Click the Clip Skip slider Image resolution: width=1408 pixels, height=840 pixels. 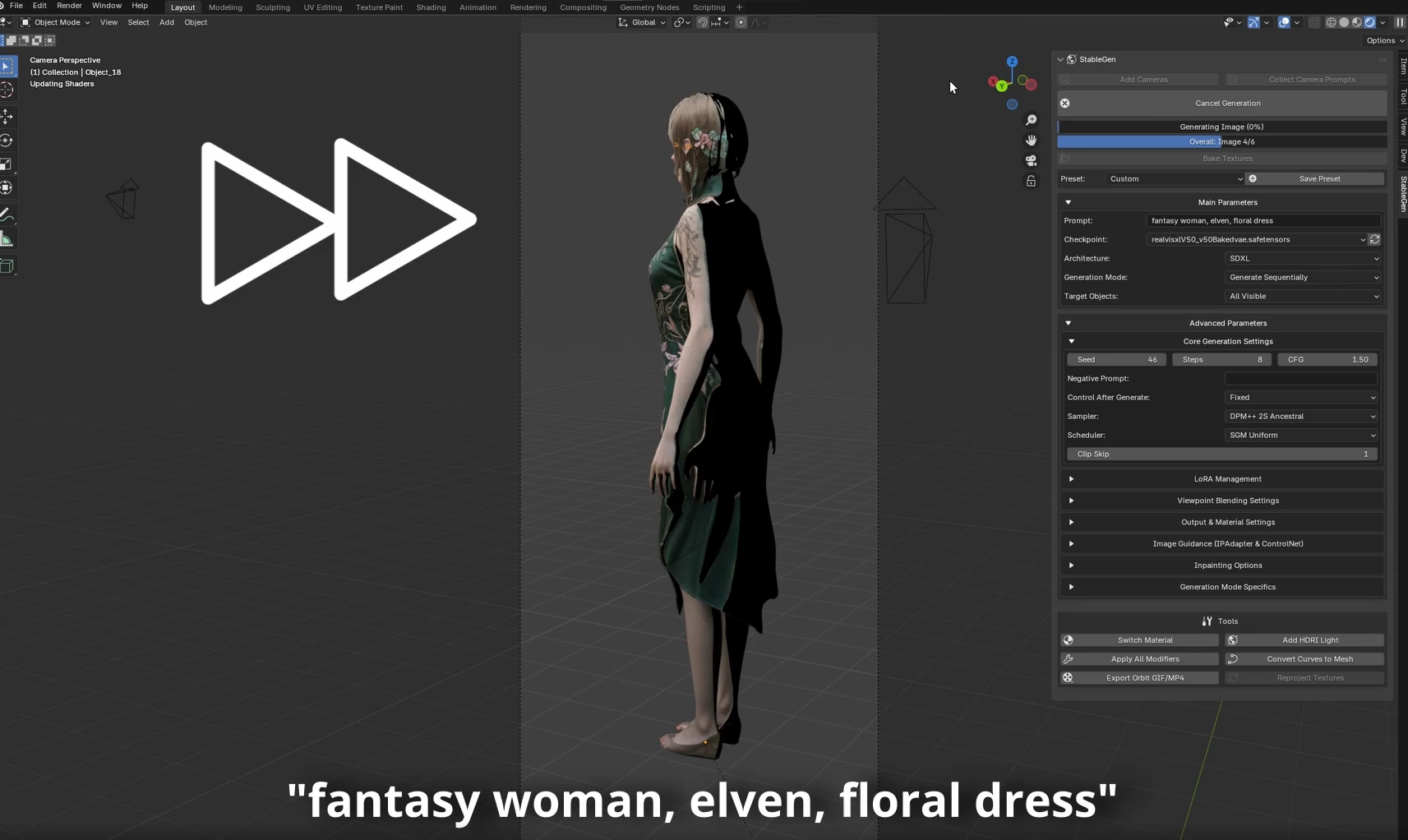pyautogui.click(x=1222, y=454)
